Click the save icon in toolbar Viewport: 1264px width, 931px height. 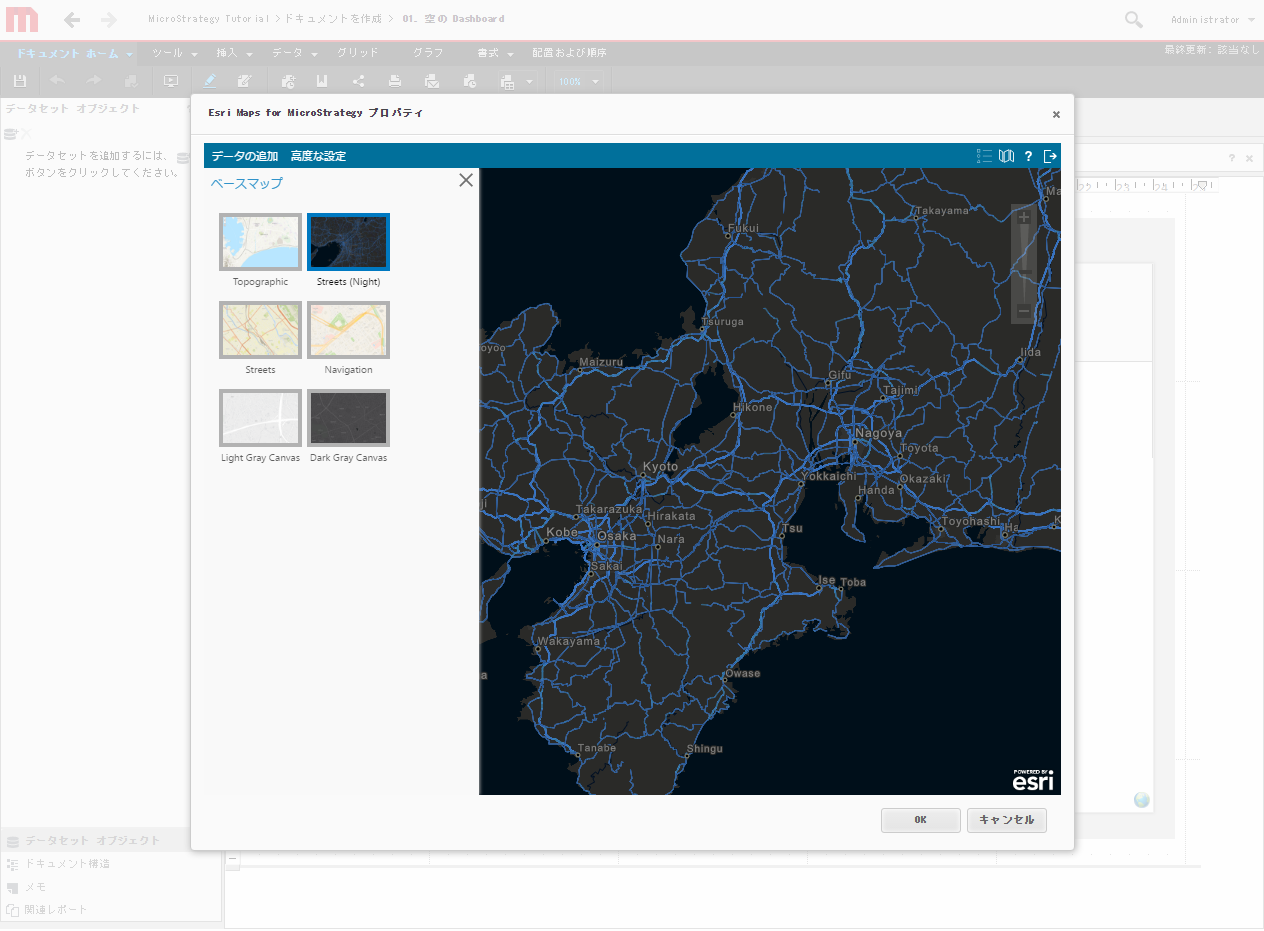20,81
